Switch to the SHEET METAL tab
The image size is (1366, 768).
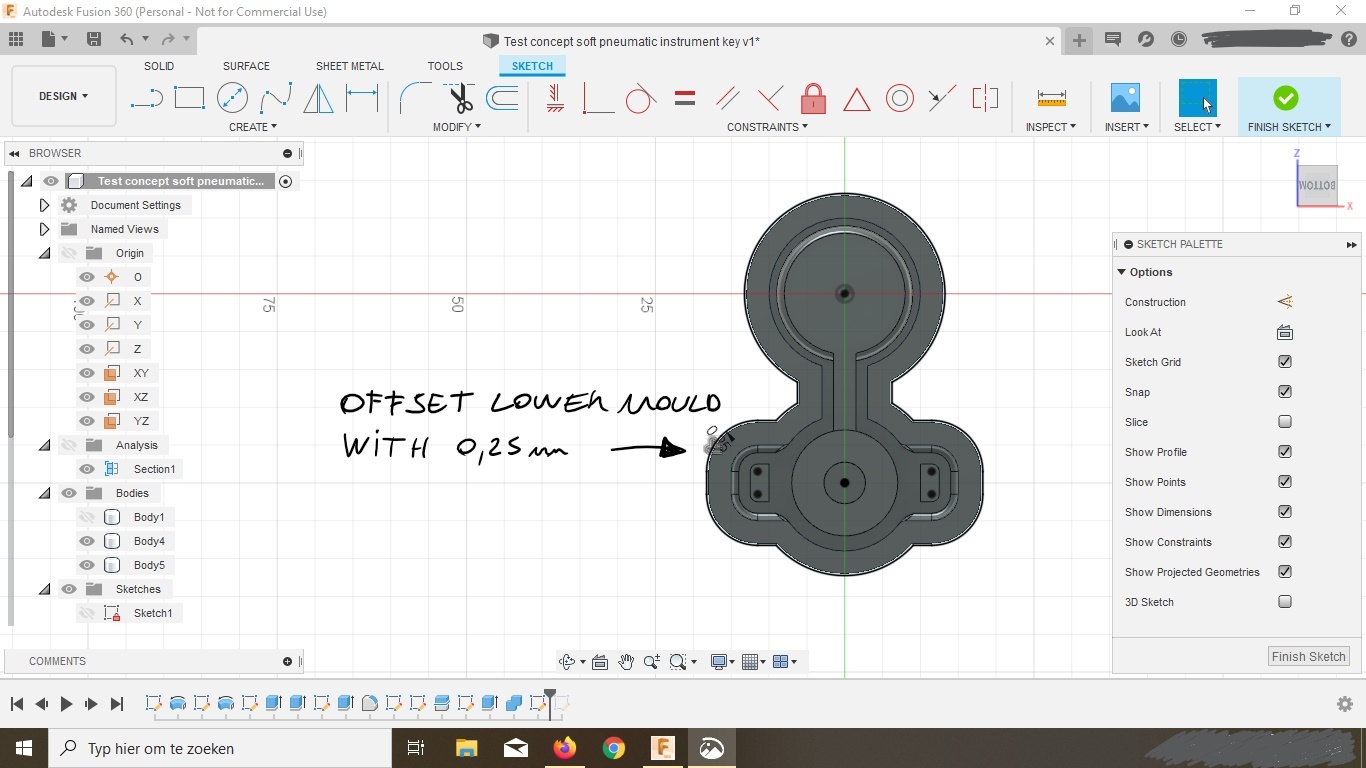[350, 66]
